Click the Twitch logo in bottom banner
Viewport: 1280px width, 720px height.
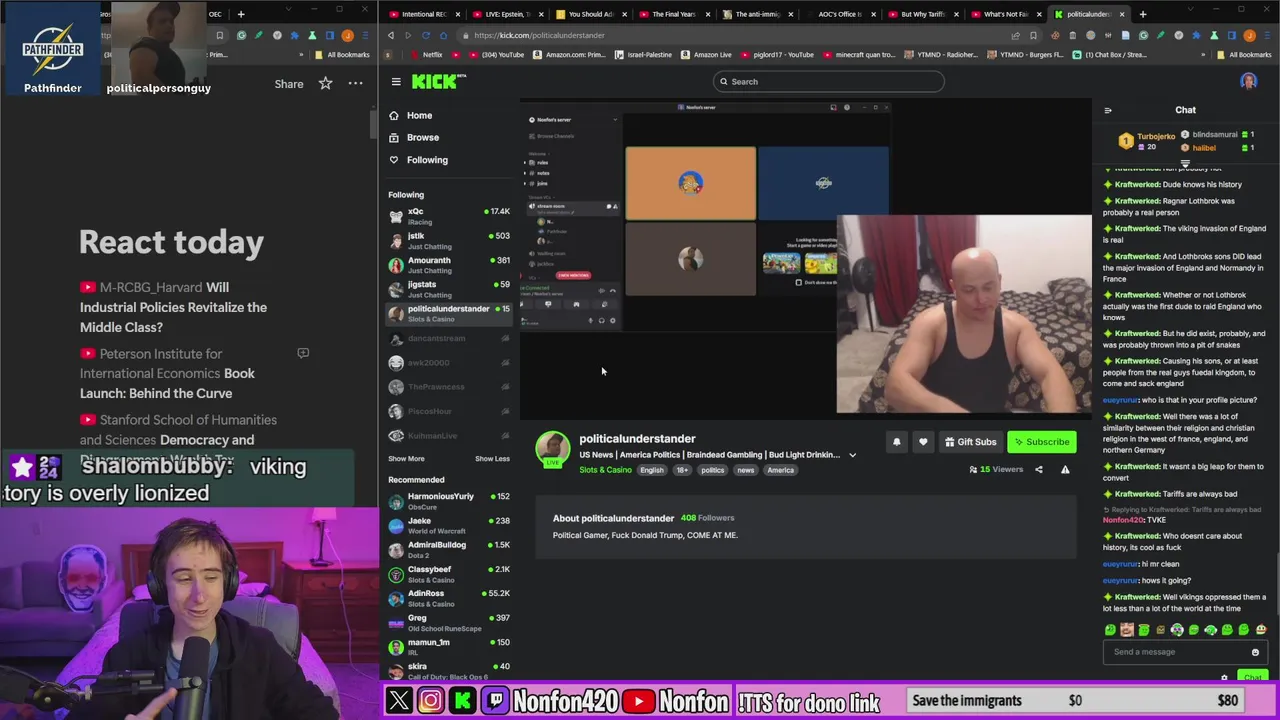click(495, 701)
